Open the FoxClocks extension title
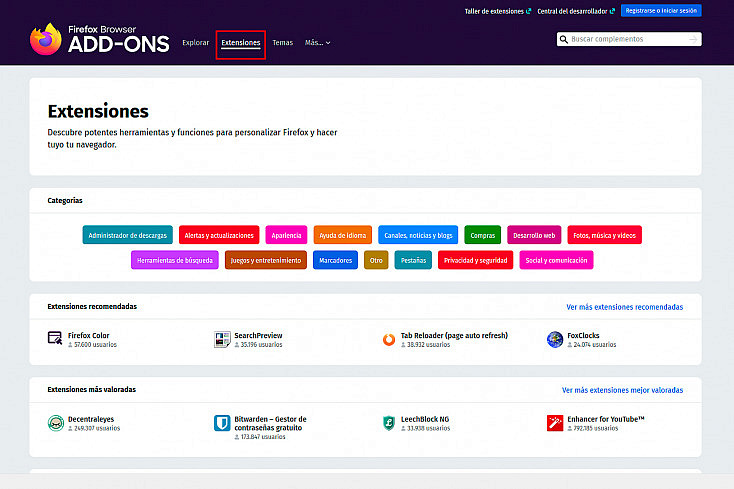This screenshot has width=734, height=489. pos(583,336)
